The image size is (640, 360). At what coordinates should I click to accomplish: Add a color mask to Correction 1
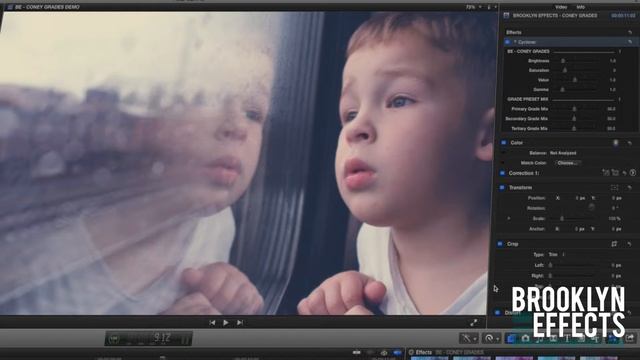[x=606, y=173]
